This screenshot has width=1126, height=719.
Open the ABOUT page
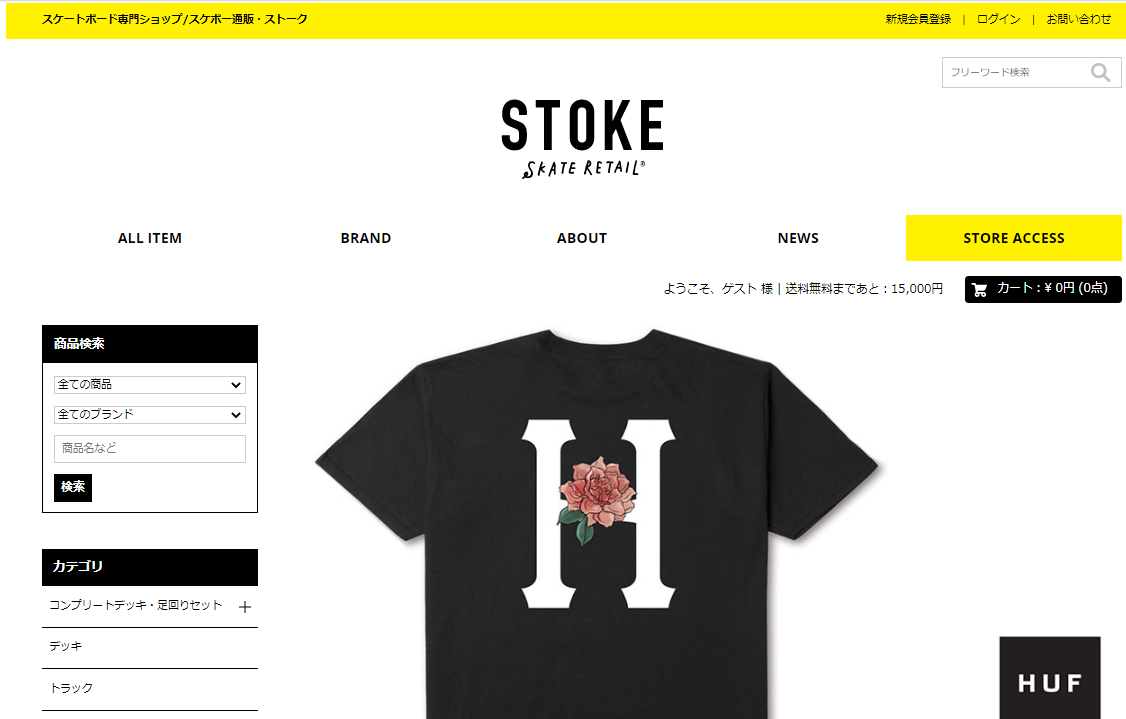click(x=582, y=238)
